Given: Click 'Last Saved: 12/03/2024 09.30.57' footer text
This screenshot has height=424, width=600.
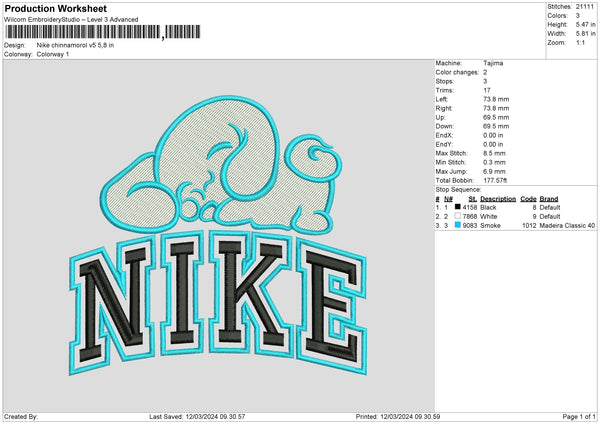Looking at the screenshot, I should click(197, 416).
